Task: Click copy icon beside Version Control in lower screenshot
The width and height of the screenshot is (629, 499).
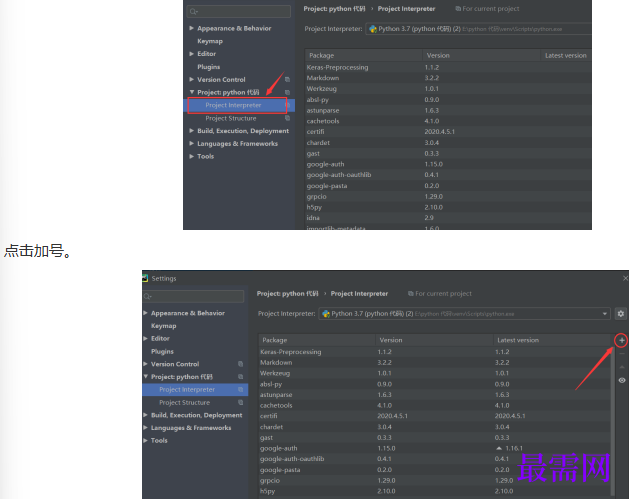Action: point(241,364)
